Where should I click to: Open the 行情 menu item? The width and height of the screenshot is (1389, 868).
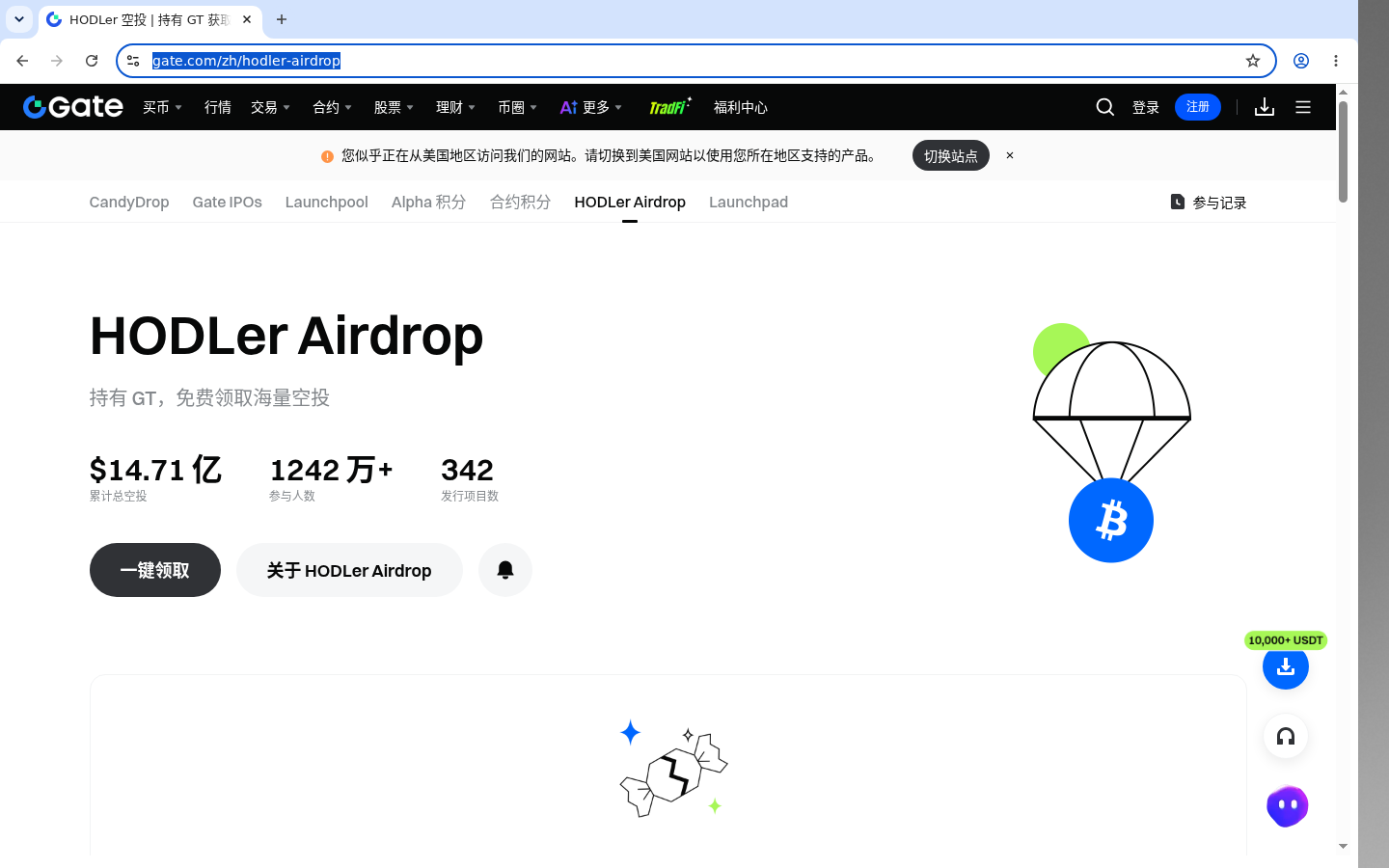pyautogui.click(x=218, y=107)
